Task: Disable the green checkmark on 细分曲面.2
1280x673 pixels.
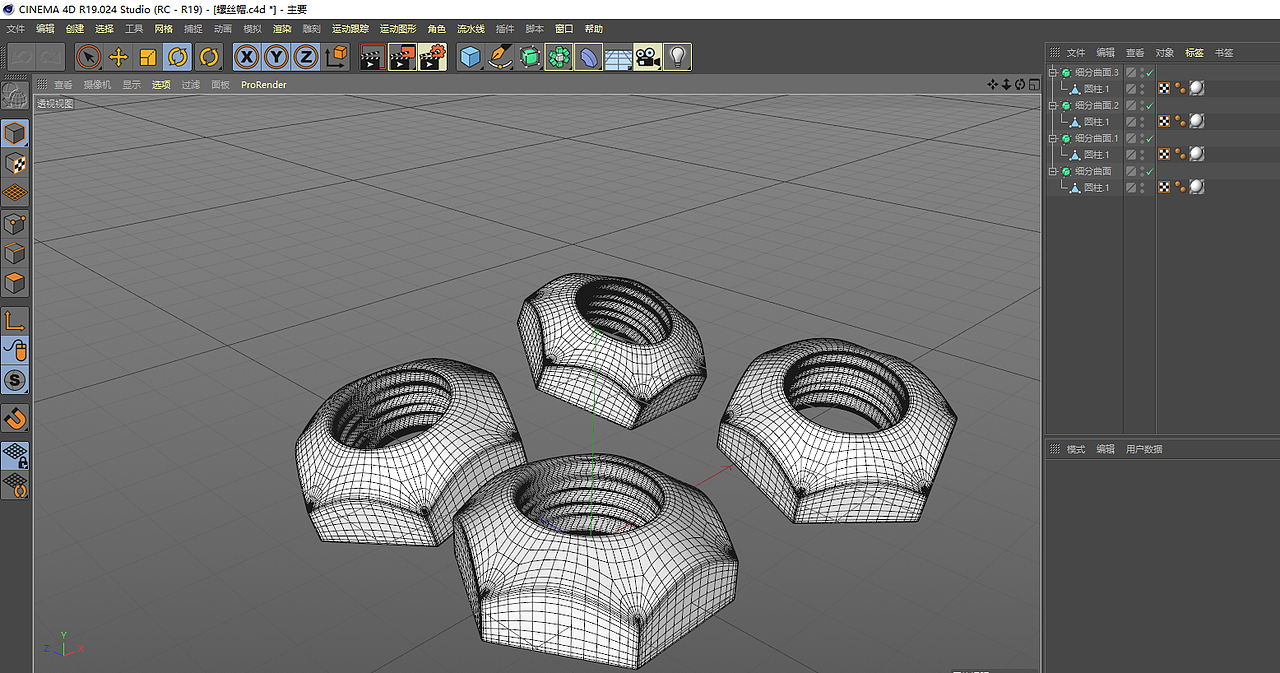Action: point(1149,106)
